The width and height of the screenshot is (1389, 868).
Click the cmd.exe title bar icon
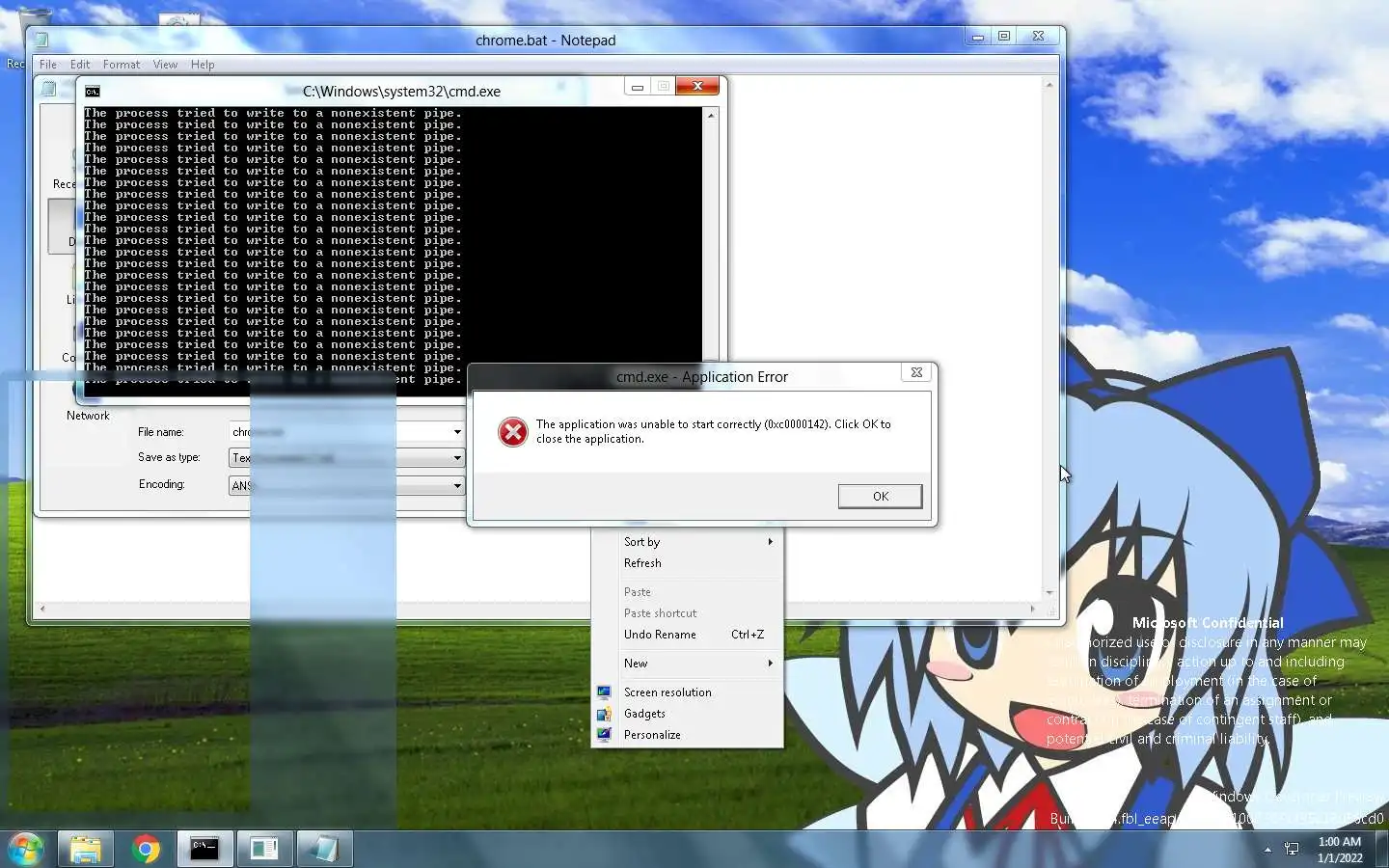point(93,92)
